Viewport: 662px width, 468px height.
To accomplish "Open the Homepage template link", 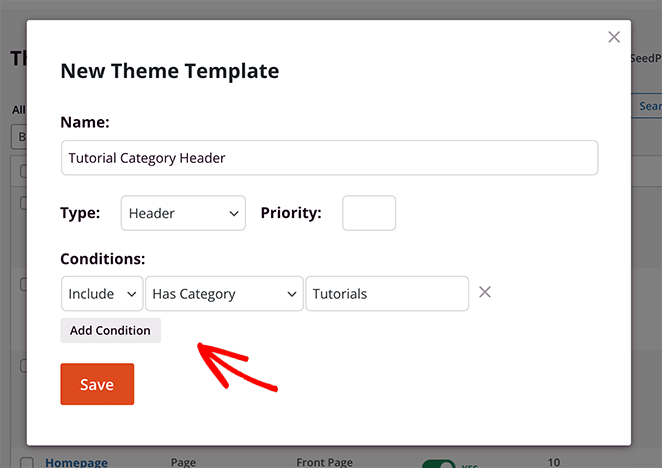I will tap(77, 463).
